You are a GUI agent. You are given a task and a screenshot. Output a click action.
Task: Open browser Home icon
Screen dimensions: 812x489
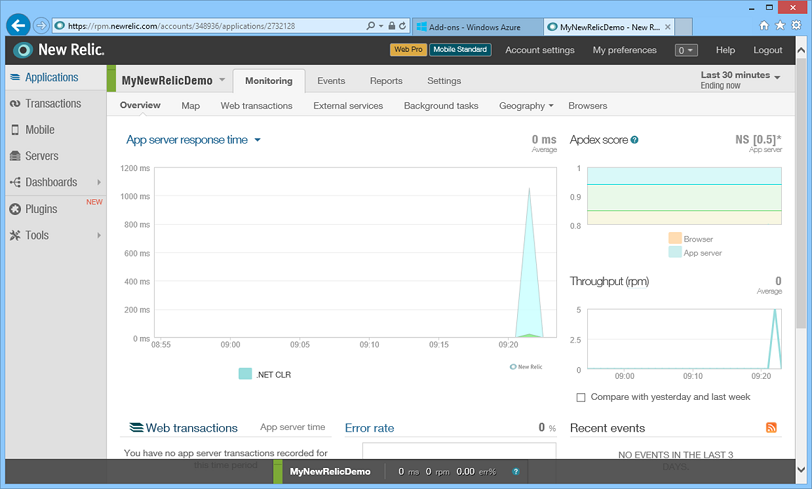(x=764, y=25)
